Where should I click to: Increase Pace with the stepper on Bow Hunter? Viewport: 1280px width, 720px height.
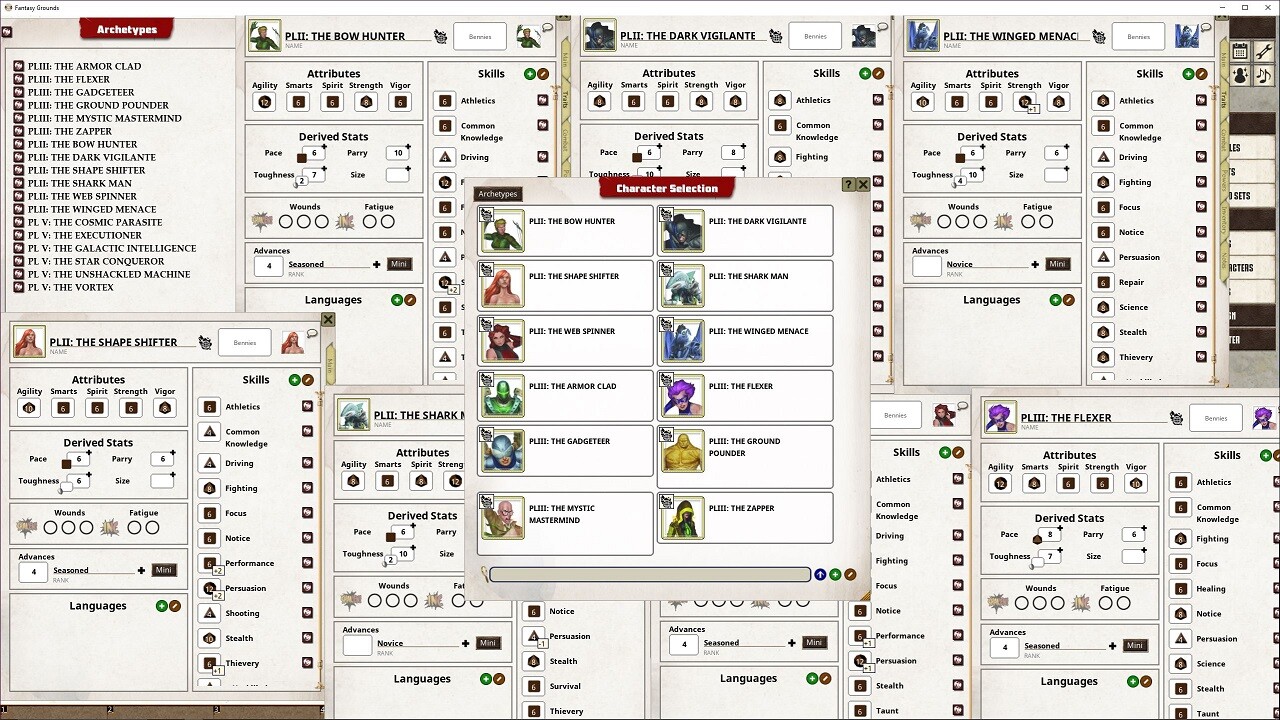click(x=324, y=147)
